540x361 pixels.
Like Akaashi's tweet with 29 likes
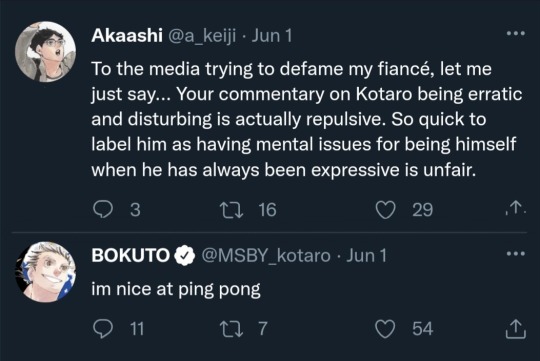tap(385, 210)
